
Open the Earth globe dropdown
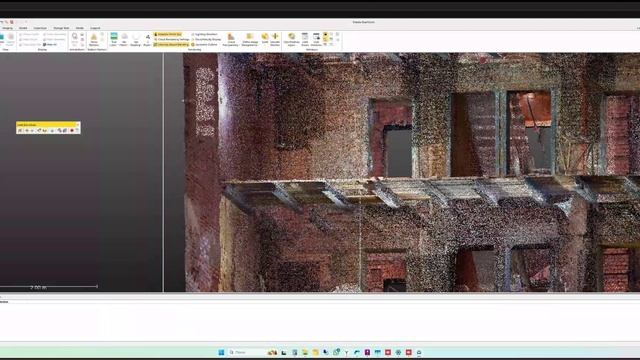(x=265, y=40)
